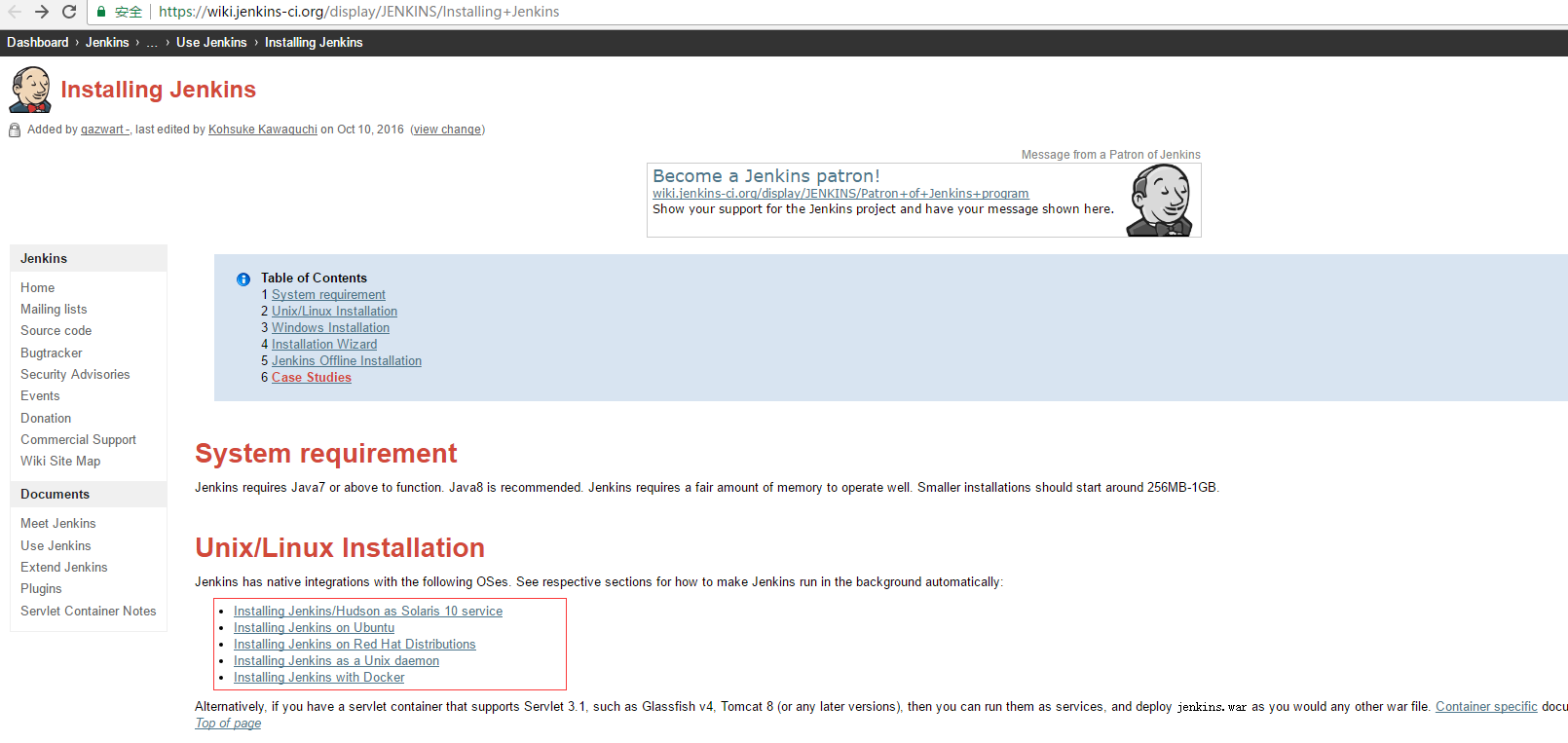Screen dimensions: 1568x743
Task: Click the page restrictions lock icon
Action: point(15,130)
